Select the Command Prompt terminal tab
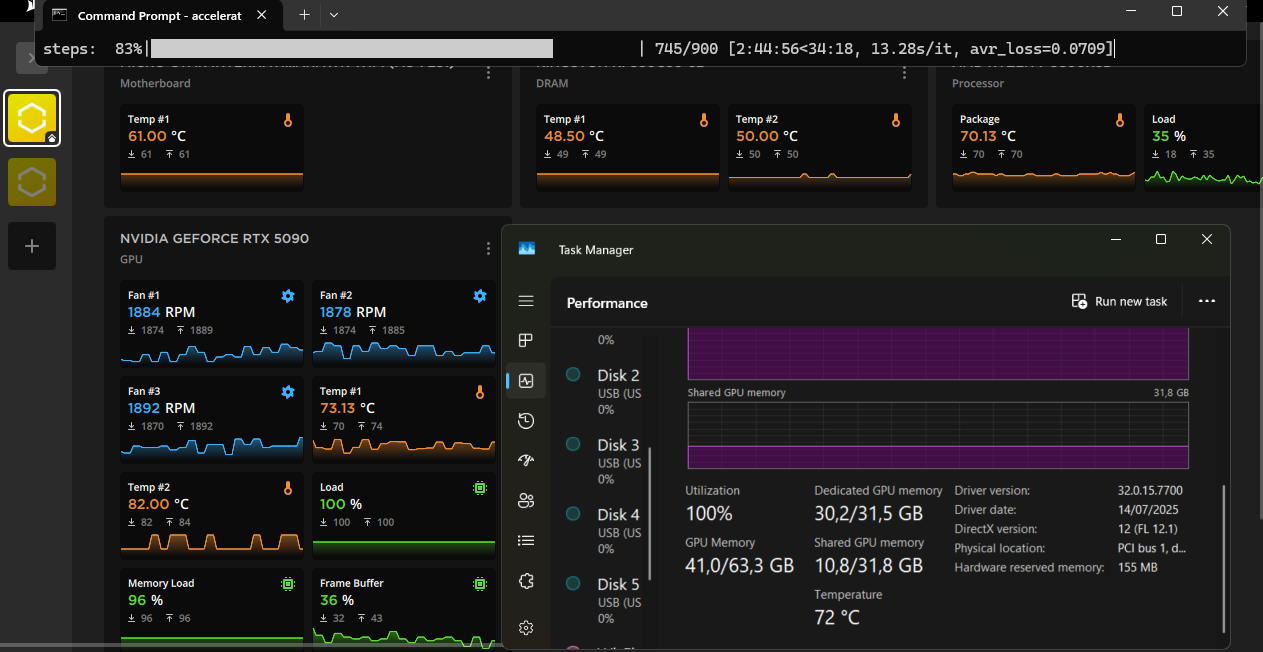1263x652 pixels. [x=160, y=15]
